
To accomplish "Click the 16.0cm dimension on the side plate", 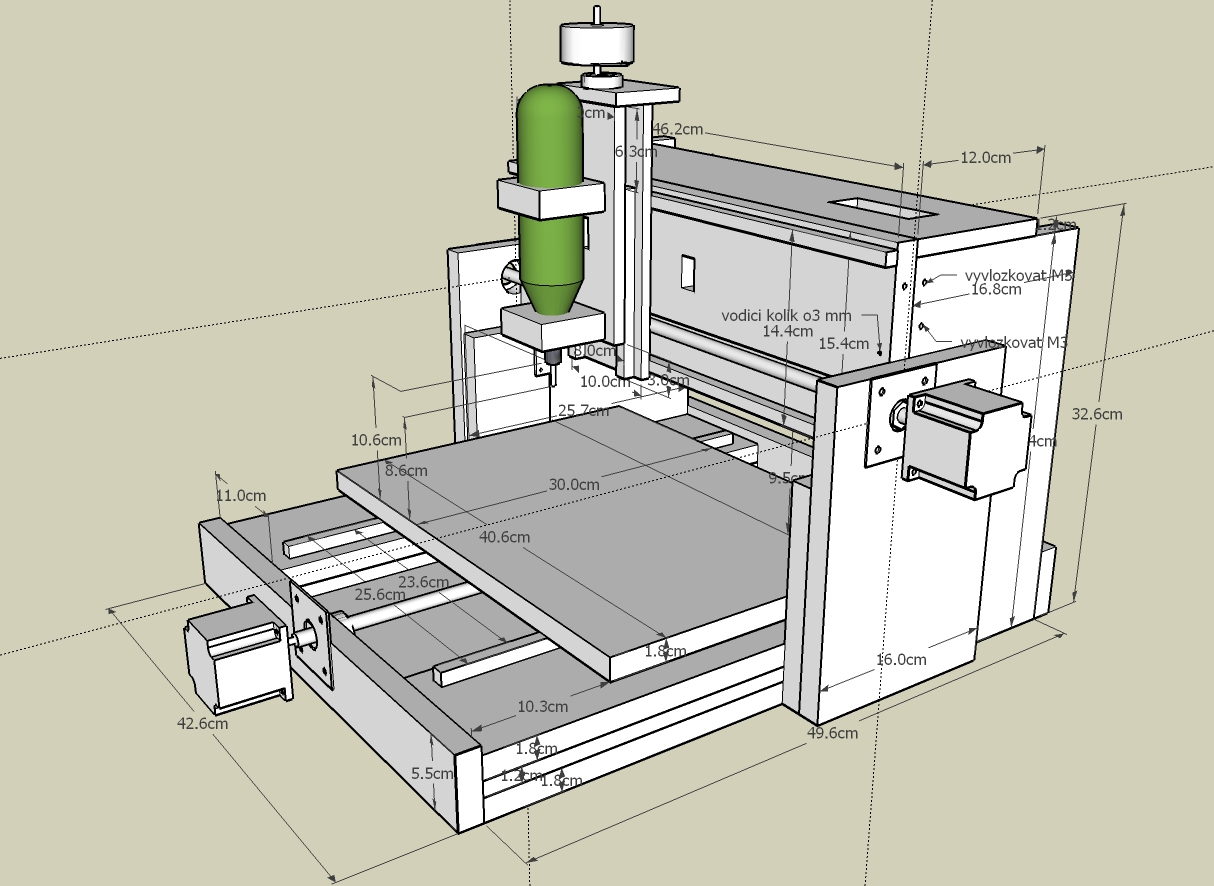I will (x=901, y=659).
